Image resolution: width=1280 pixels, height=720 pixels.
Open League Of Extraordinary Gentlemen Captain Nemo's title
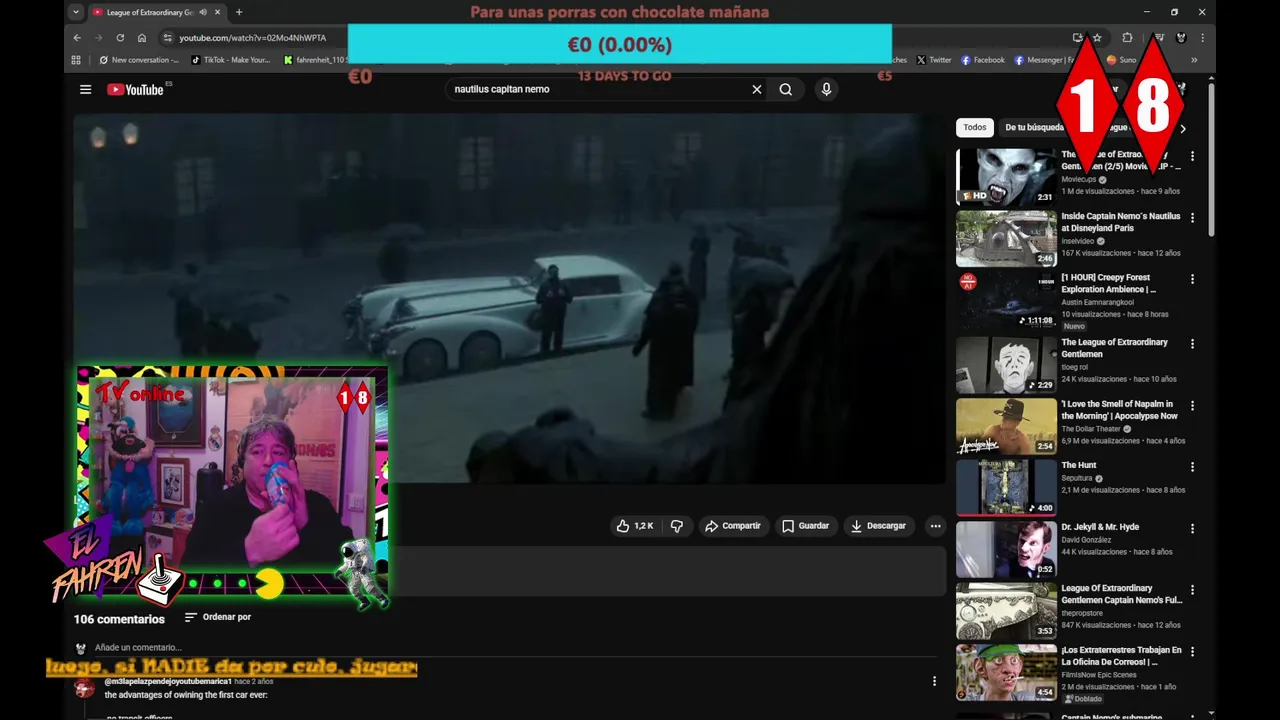[1121, 594]
